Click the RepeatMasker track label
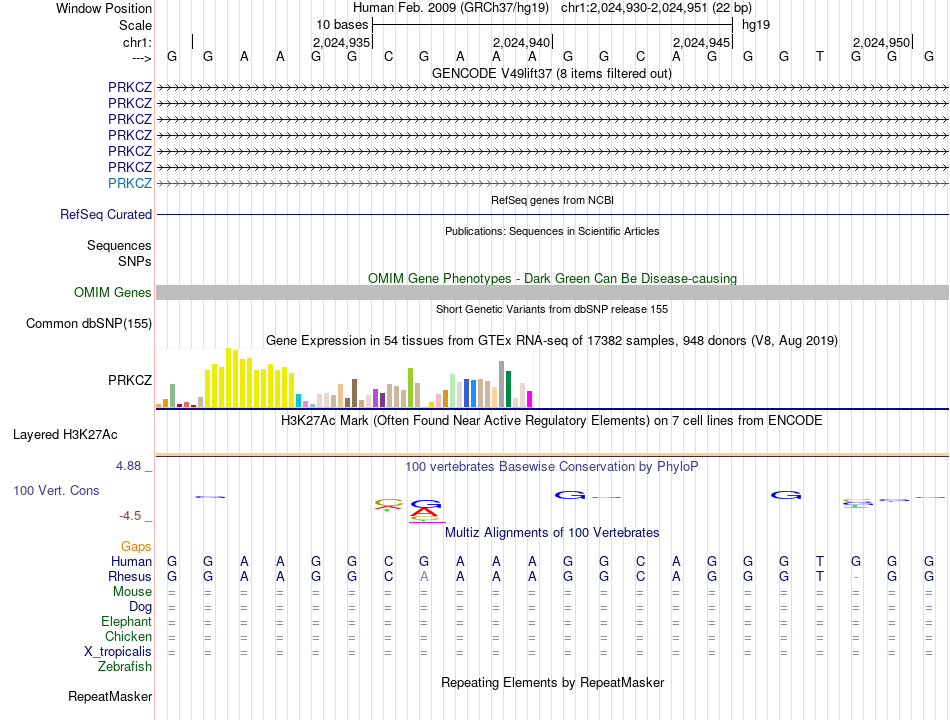Screen dimensions: 950x720 coord(110,696)
